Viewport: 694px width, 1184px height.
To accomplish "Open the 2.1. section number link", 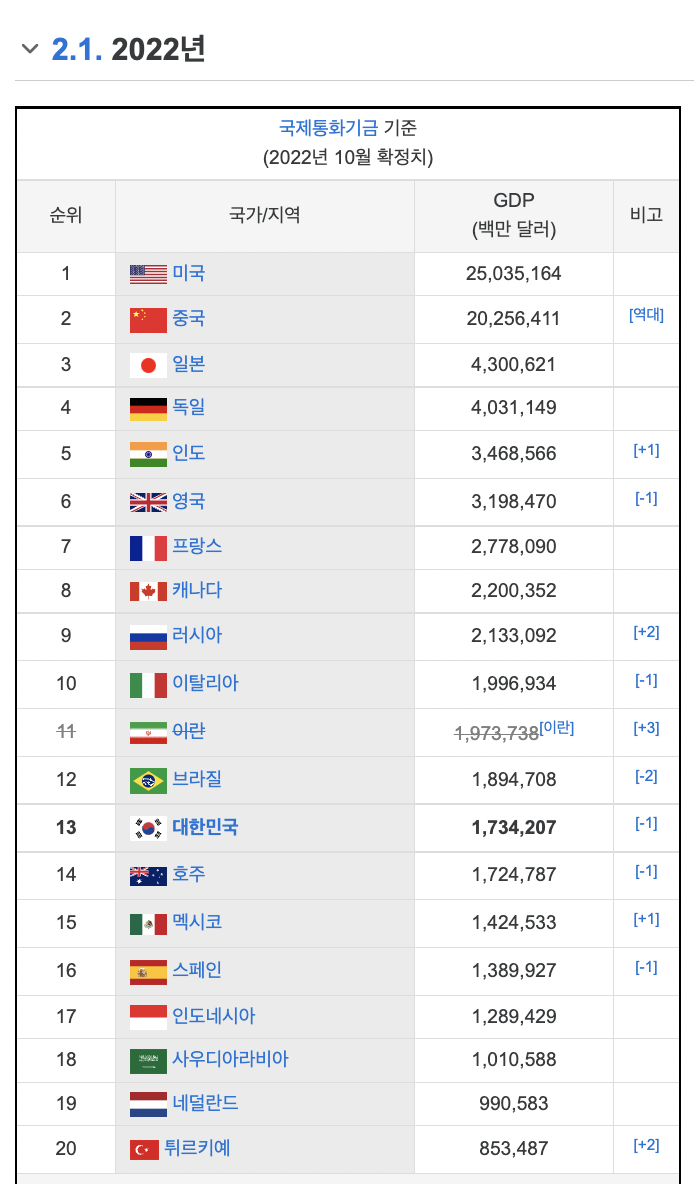I will tap(77, 49).
